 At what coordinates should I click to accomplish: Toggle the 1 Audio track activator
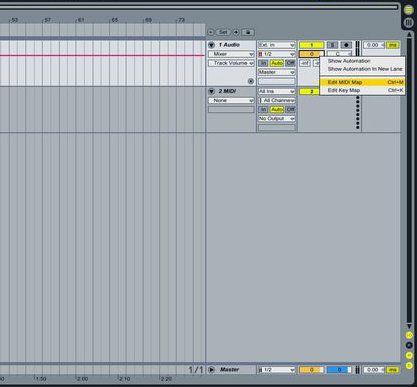311,45
